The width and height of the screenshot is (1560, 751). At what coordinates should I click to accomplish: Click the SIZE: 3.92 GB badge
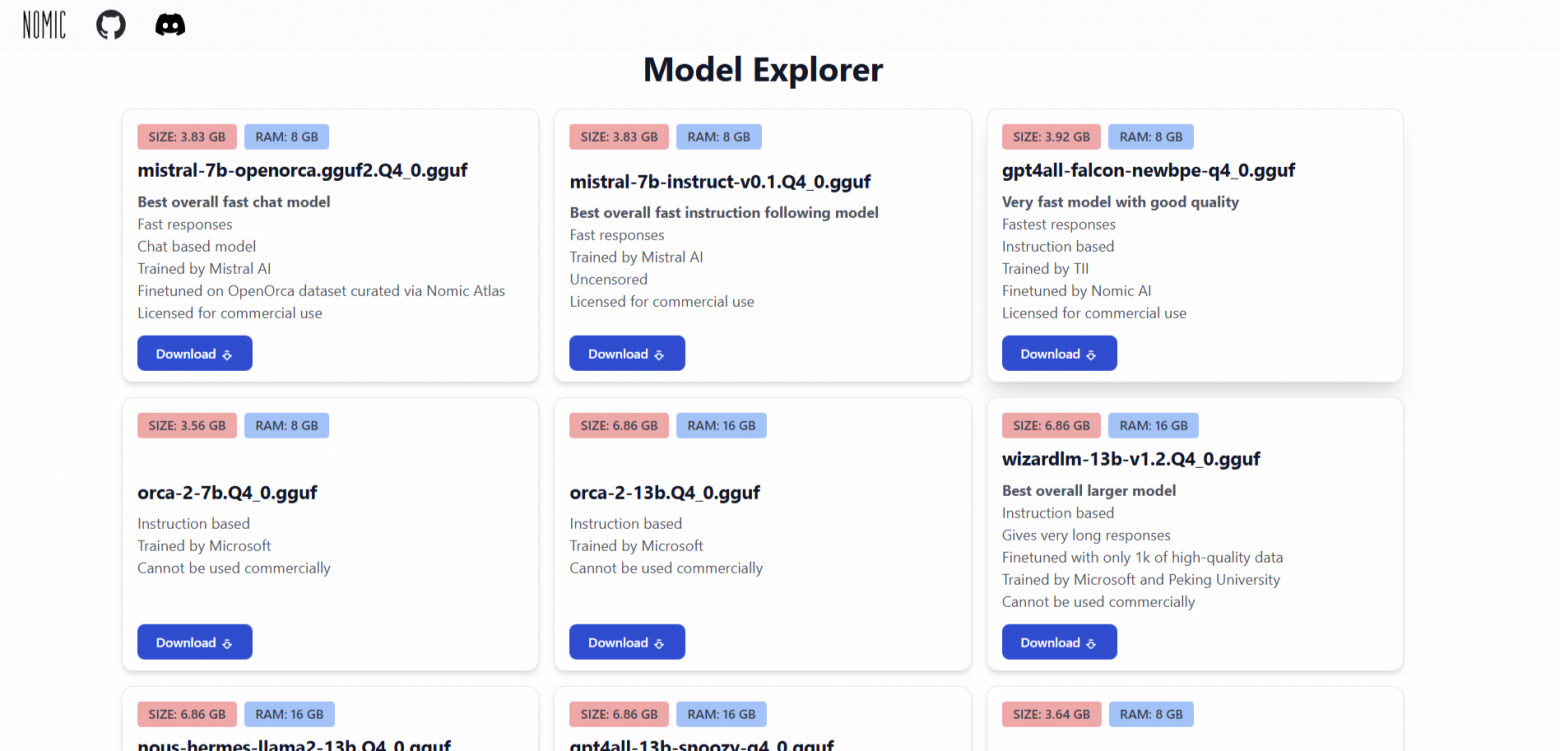pyautogui.click(x=1051, y=137)
